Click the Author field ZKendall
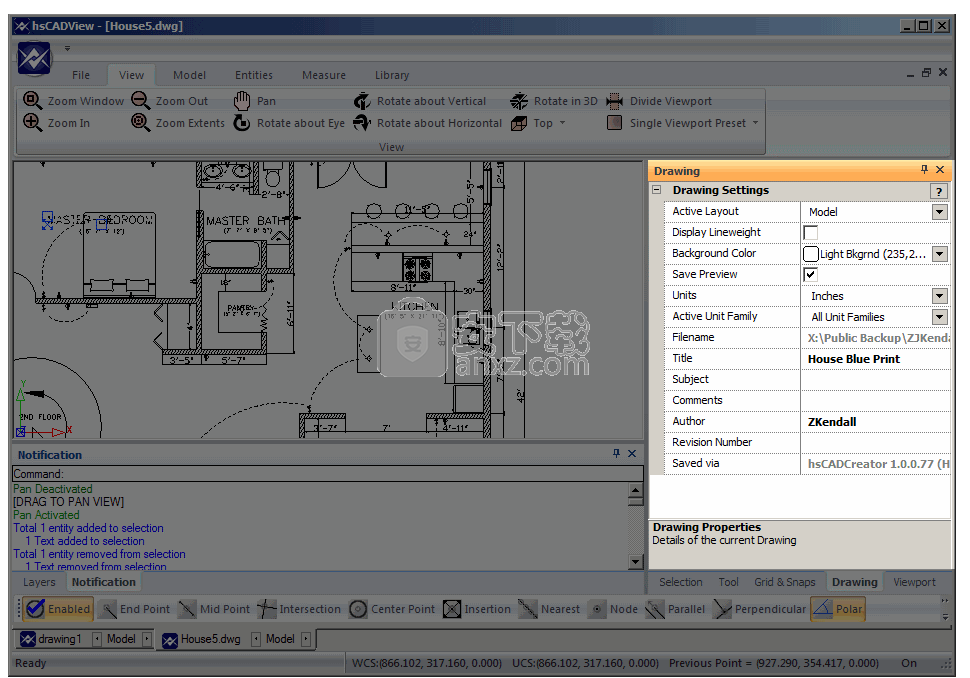The image size is (970, 678). pyautogui.click(x=875, y=422)
